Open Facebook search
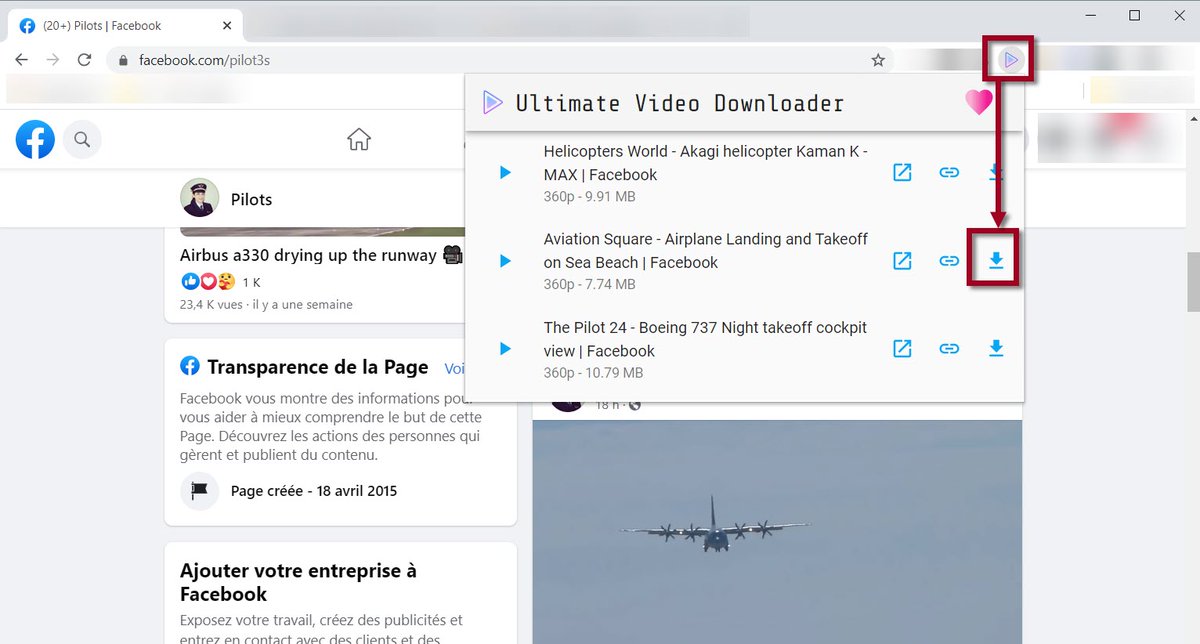Screen dimensions: 1200x644 click(83, 139)
